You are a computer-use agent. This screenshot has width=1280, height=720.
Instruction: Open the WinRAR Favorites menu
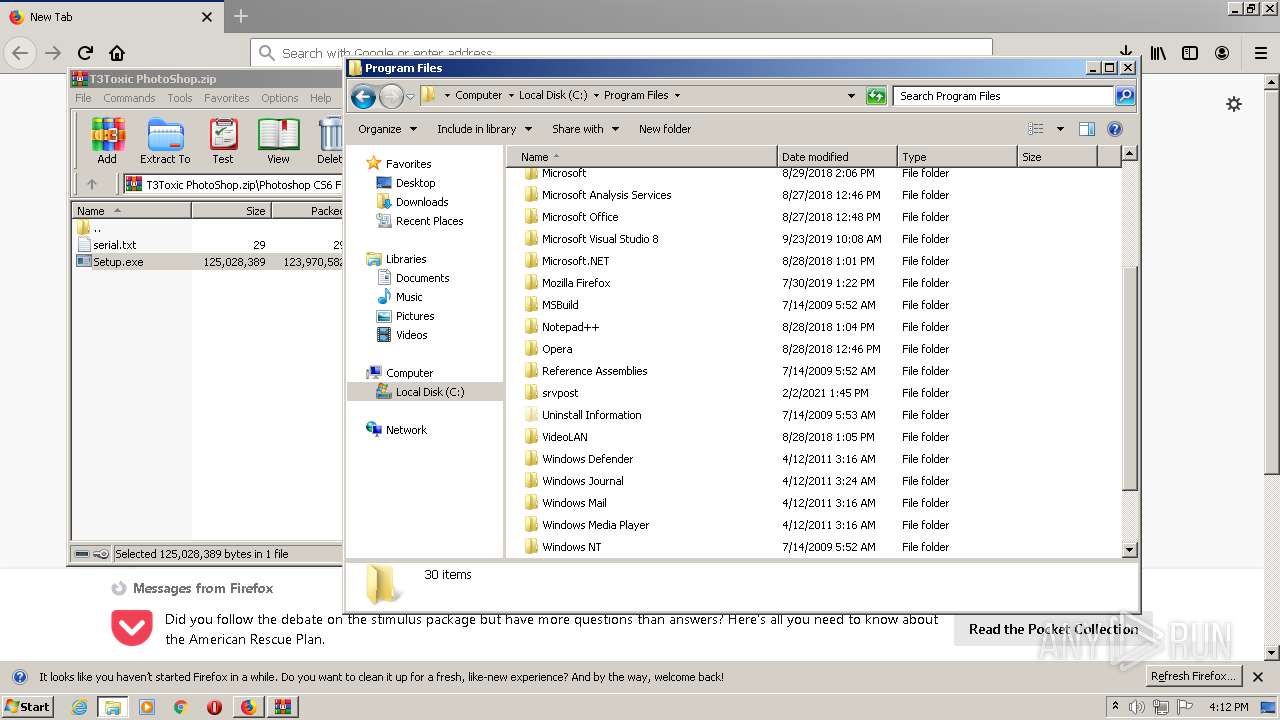click(227, 98)
